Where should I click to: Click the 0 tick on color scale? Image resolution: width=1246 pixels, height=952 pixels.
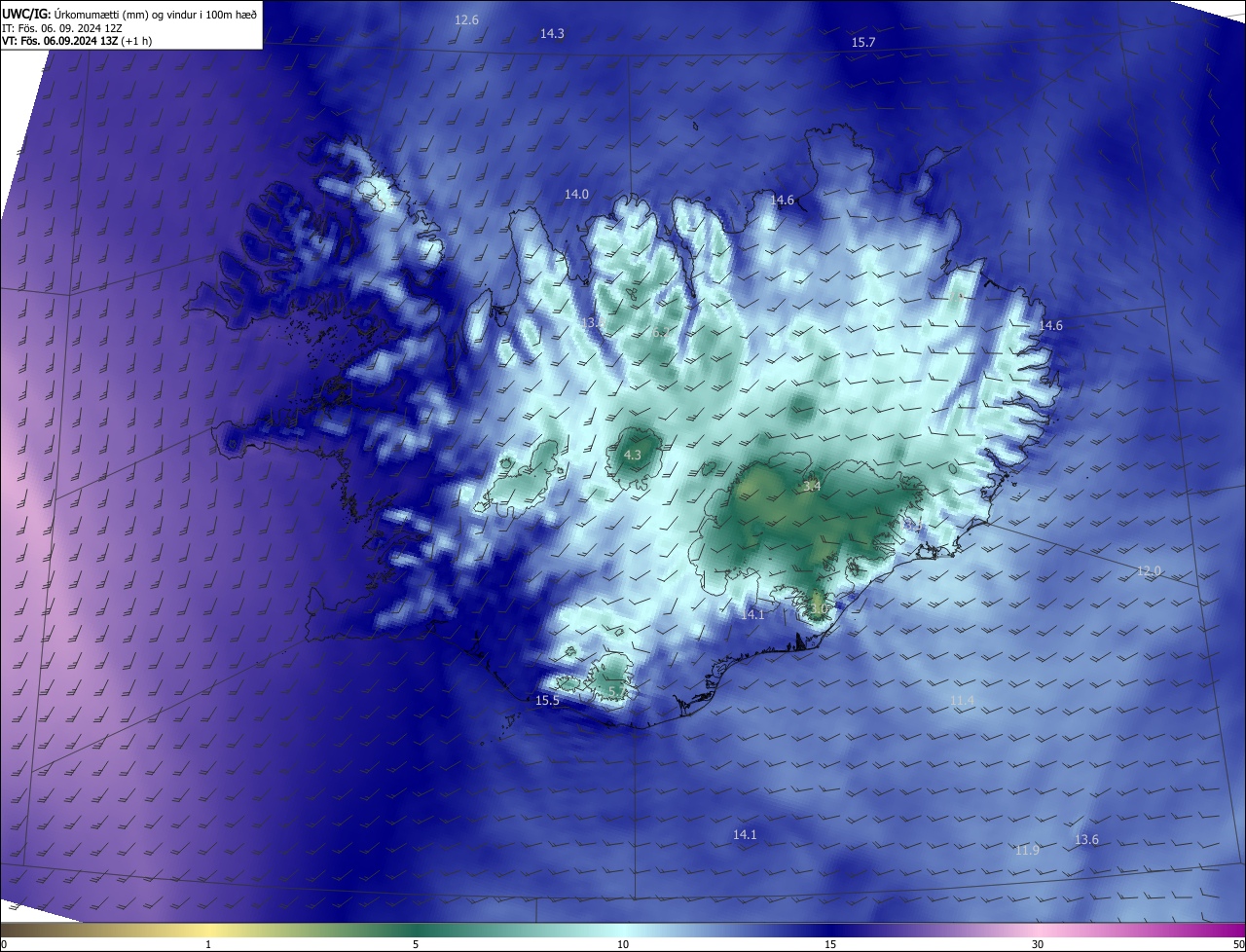pos(4,944)
